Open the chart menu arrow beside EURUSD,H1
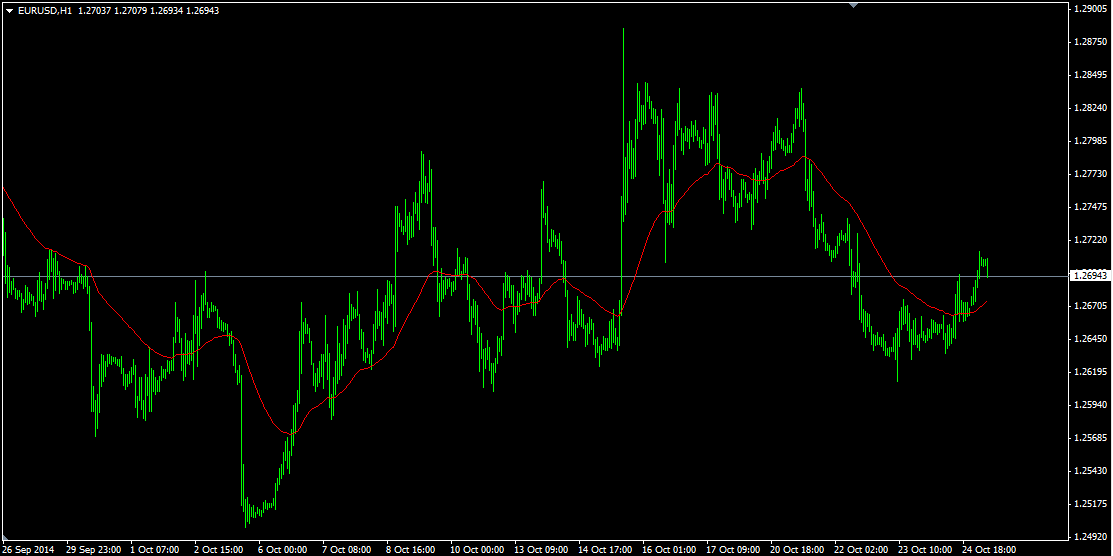Image resolution: width=1113 pixels, height=556 pixels. [9, 11]
